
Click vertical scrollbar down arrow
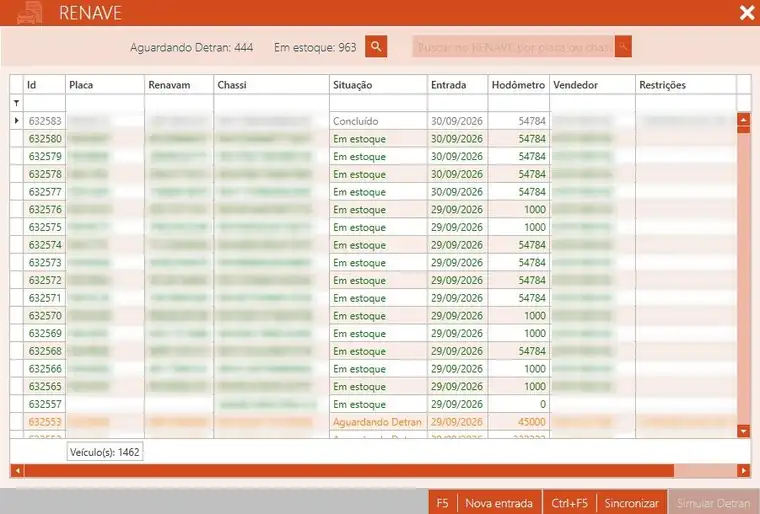coord(744,431)
